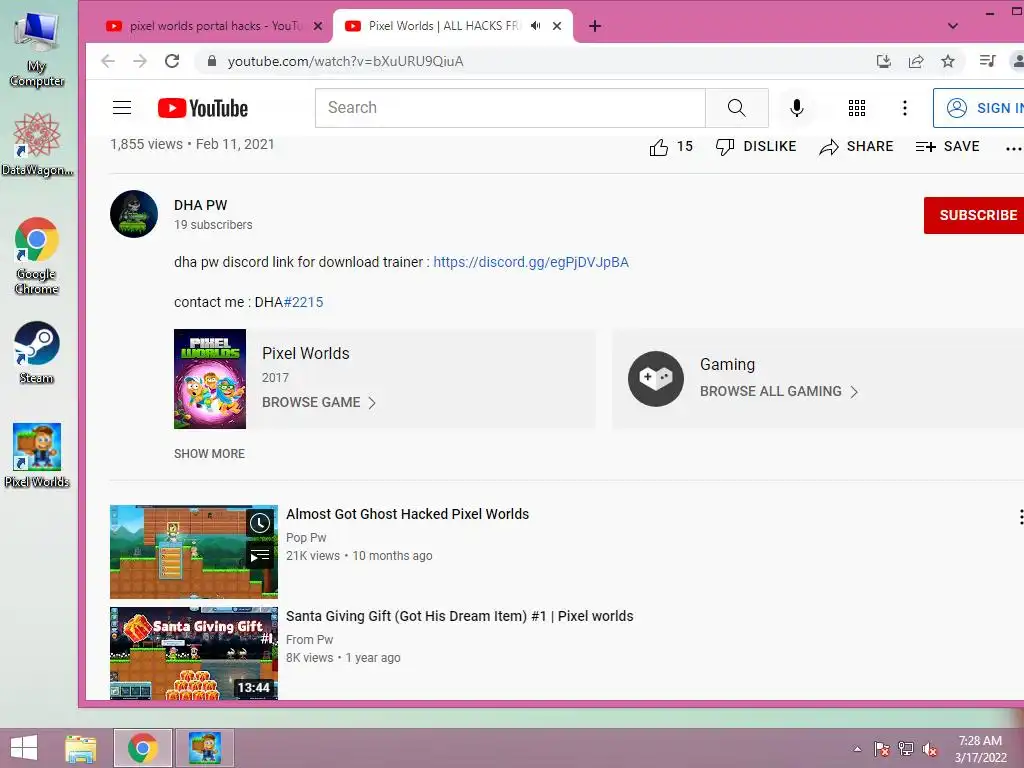Open BROWSE ALL GAMING chevron
Screen dimensions: 1024x768
[854, 392]
